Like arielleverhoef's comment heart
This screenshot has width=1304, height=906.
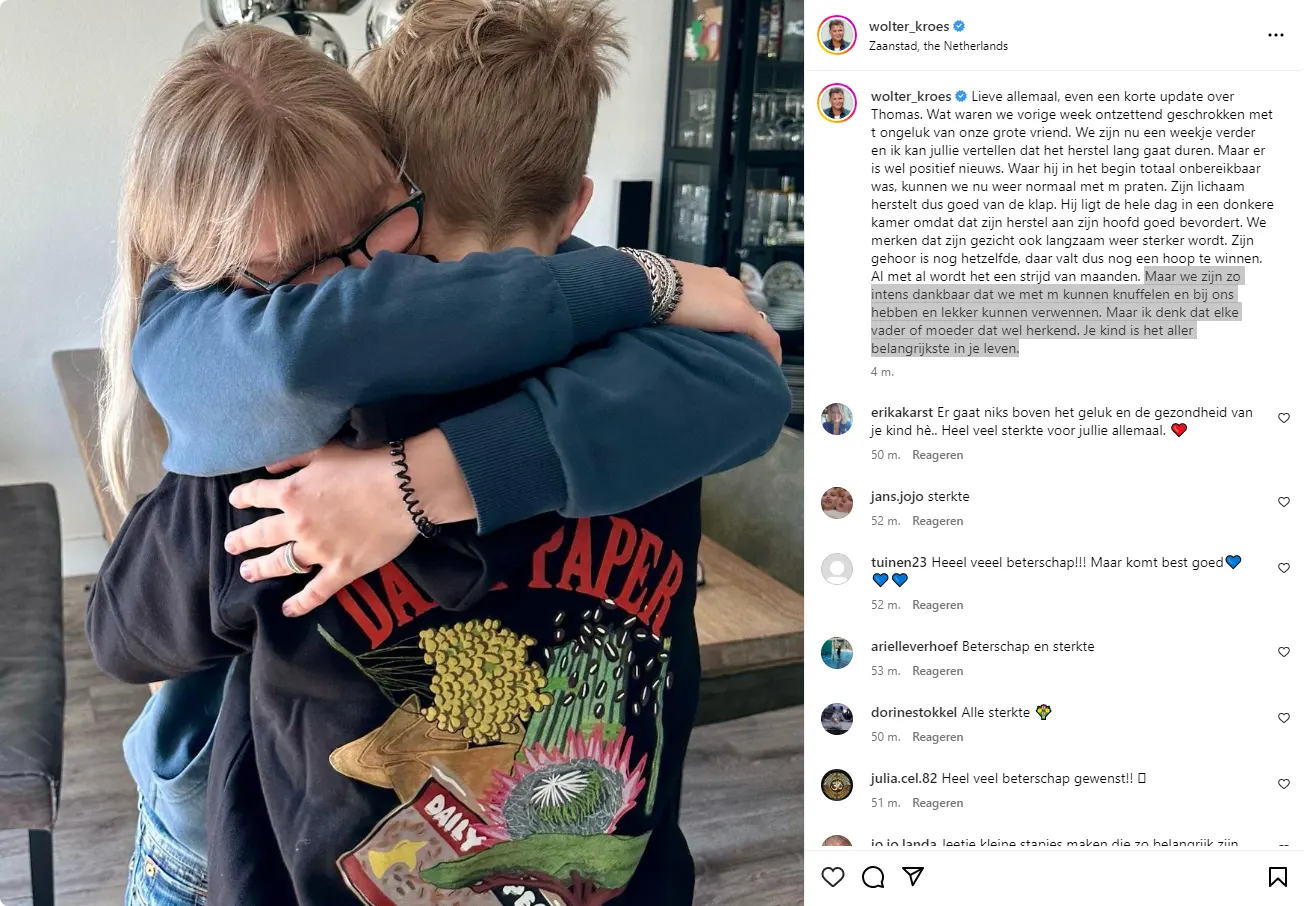point(1284,652)
